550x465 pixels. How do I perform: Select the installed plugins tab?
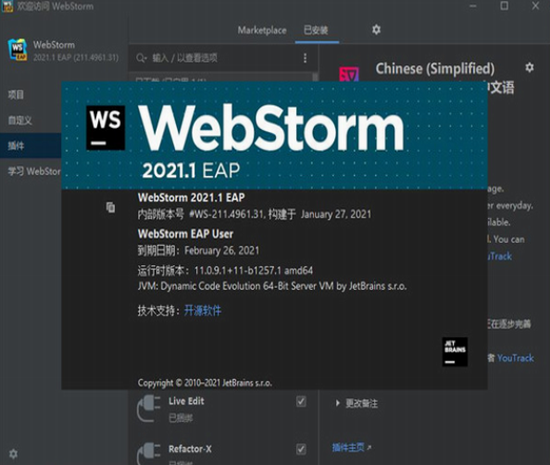click(316, 31)
